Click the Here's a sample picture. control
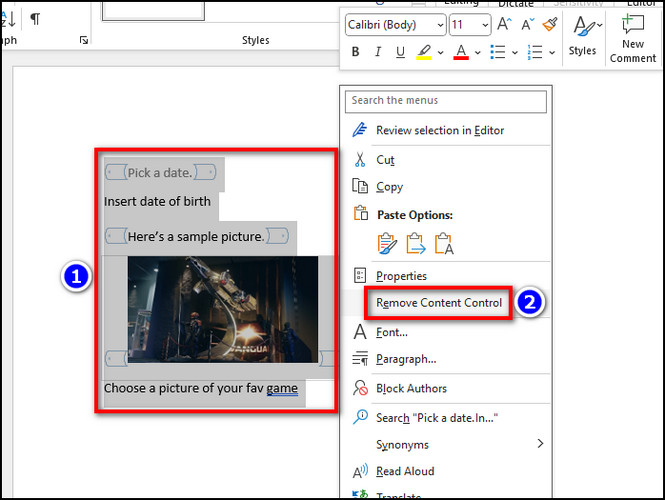The height and width of the screenshot is (500, 665). [x=196, y=236]
